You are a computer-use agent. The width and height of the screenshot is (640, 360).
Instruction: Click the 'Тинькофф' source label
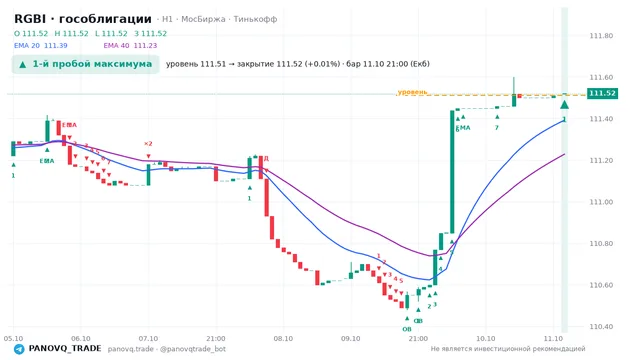(x=256, y=19)
